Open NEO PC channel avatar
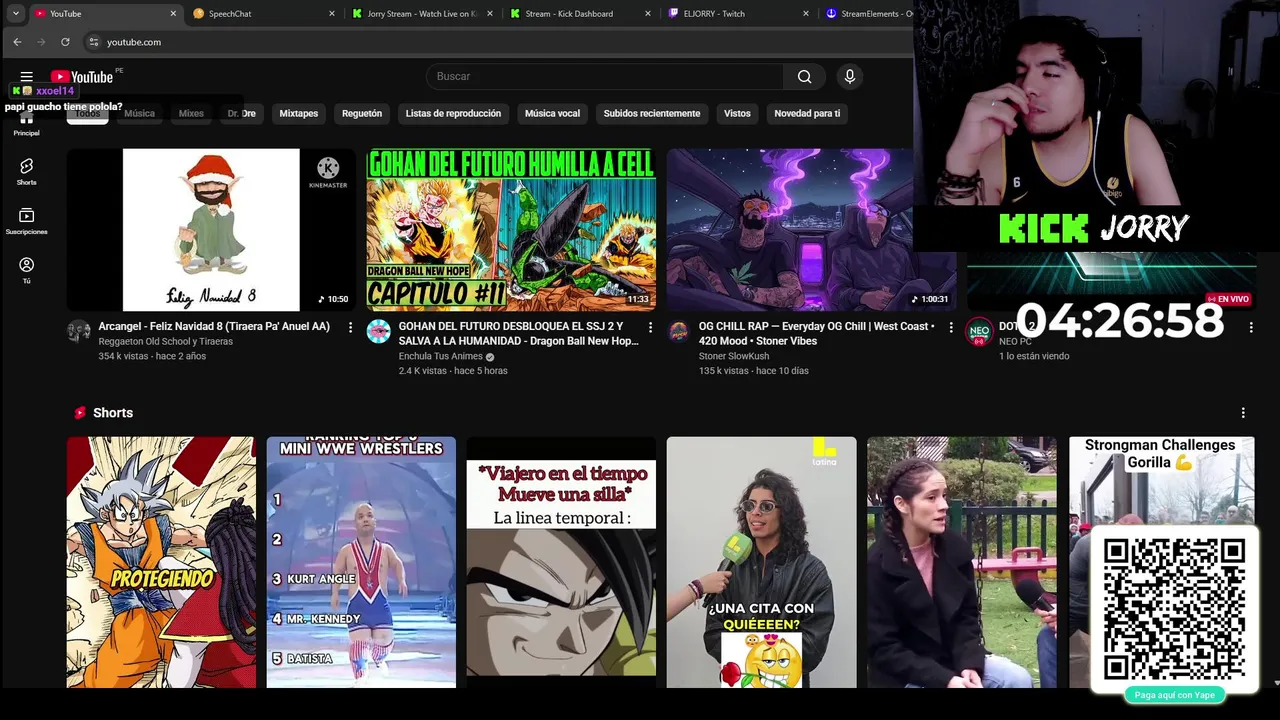The width and height of the screenshot is (1280, 720). pos(979,332)
